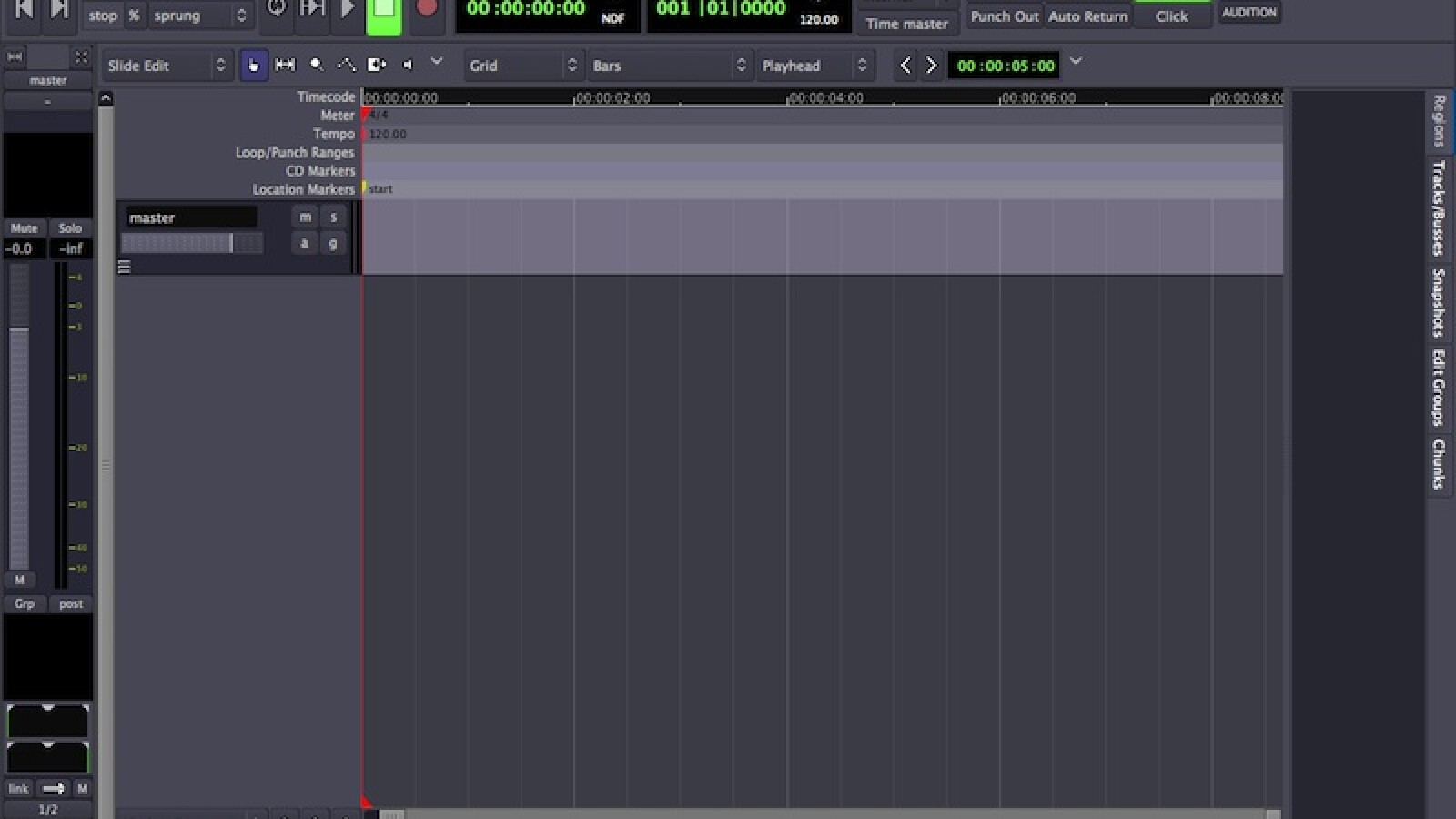
Task: Nudge backward with the left arrow
Action: pos(905,66)
